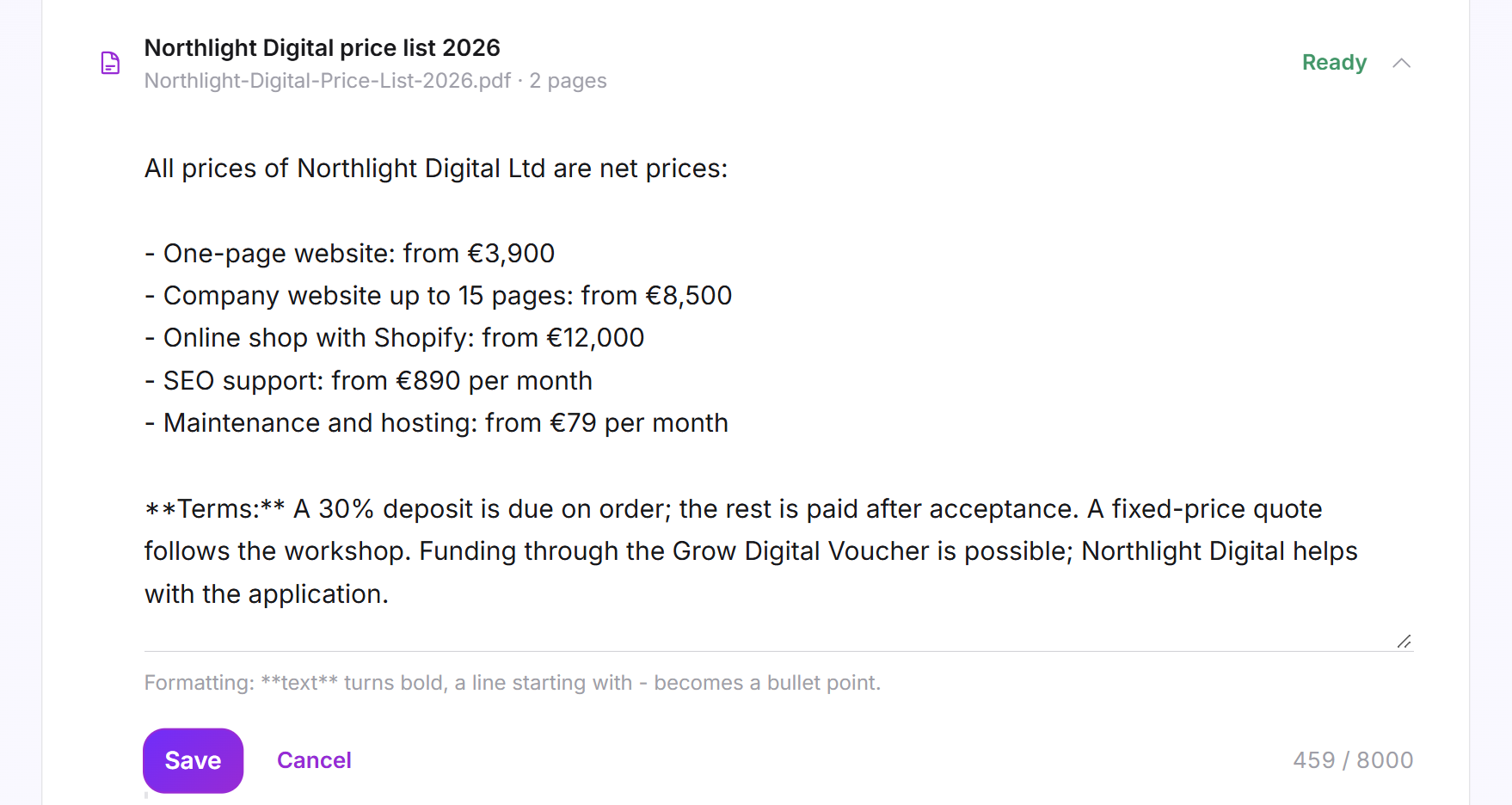1512x805 pixels.
Task: Click the Online shop with Shopify line
Action: coord(394,338)
